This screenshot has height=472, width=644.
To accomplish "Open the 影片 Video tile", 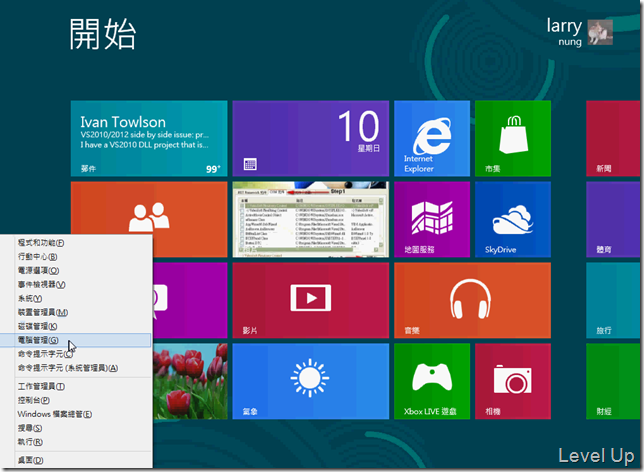I will point(310,300).
